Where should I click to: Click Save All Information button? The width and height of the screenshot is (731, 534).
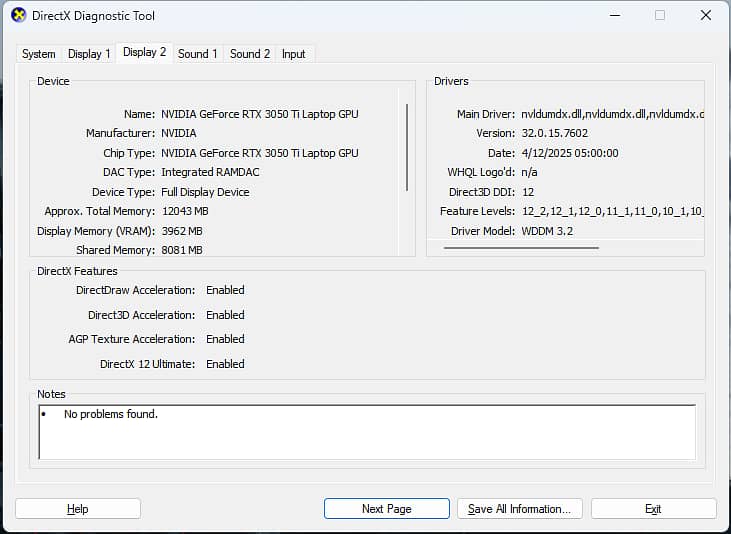519,508
